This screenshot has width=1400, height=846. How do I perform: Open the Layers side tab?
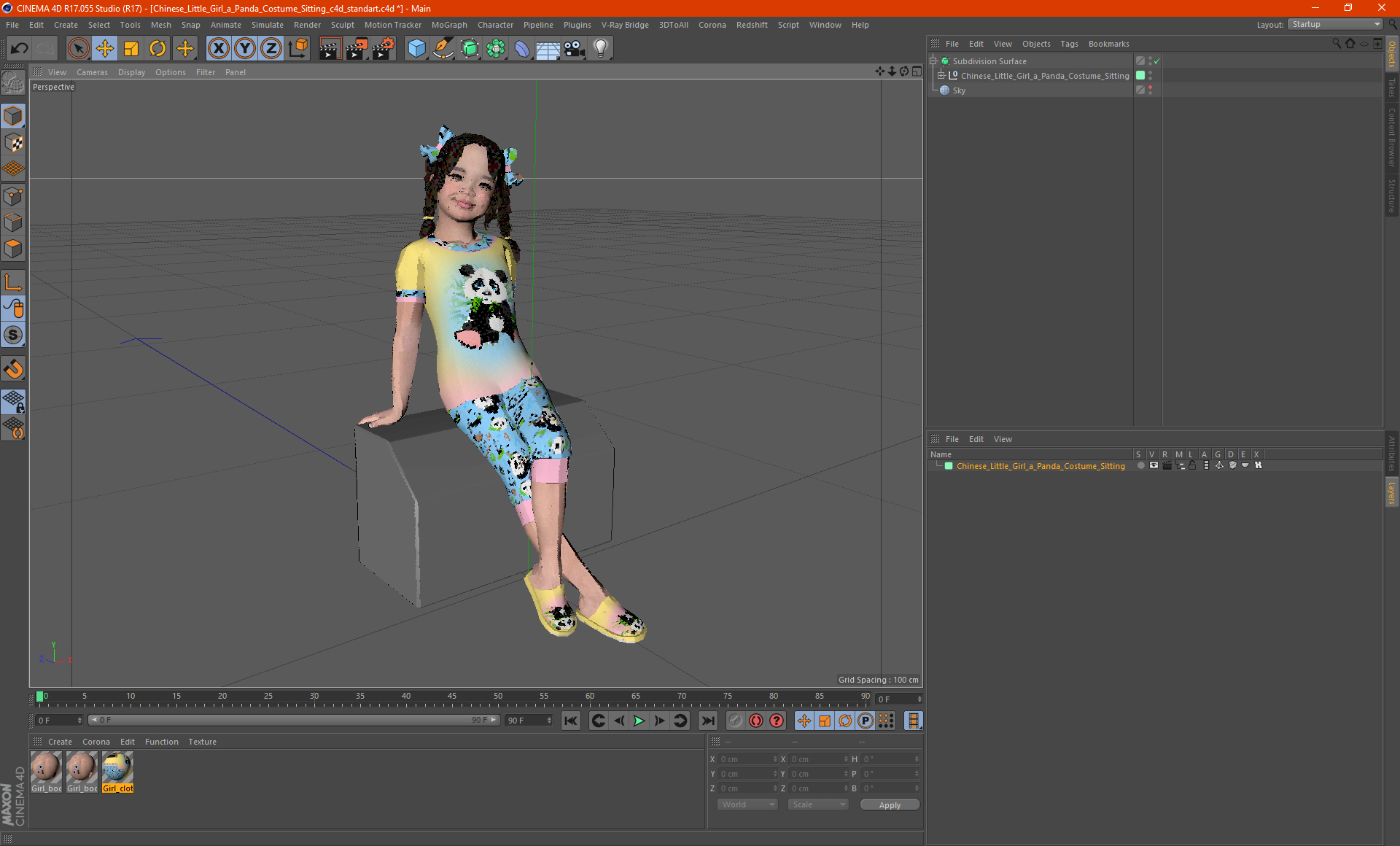pyautogui.click(x=1392, y=492)
